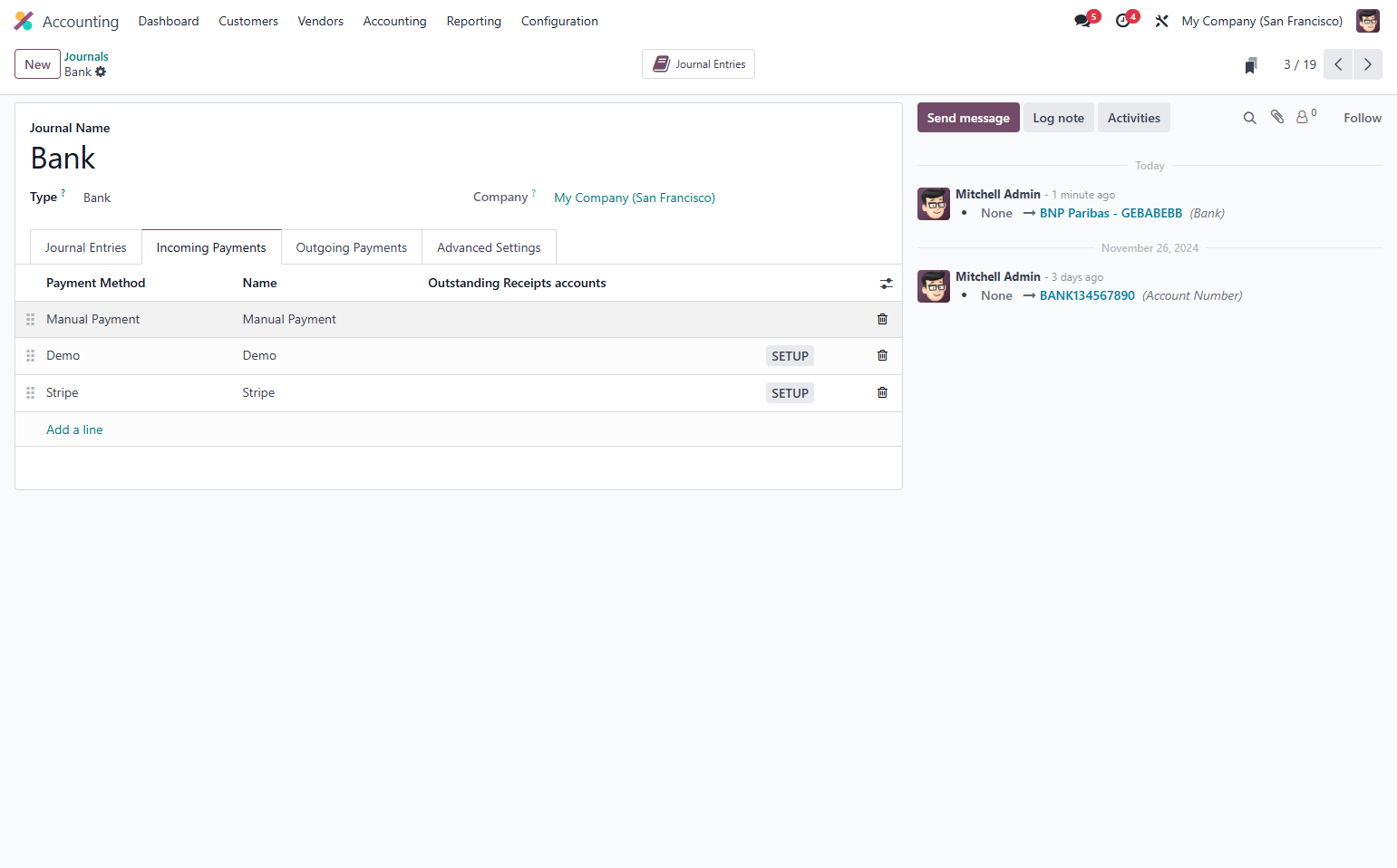Go to the Dashboard menu item

click(x=169, y=21)
